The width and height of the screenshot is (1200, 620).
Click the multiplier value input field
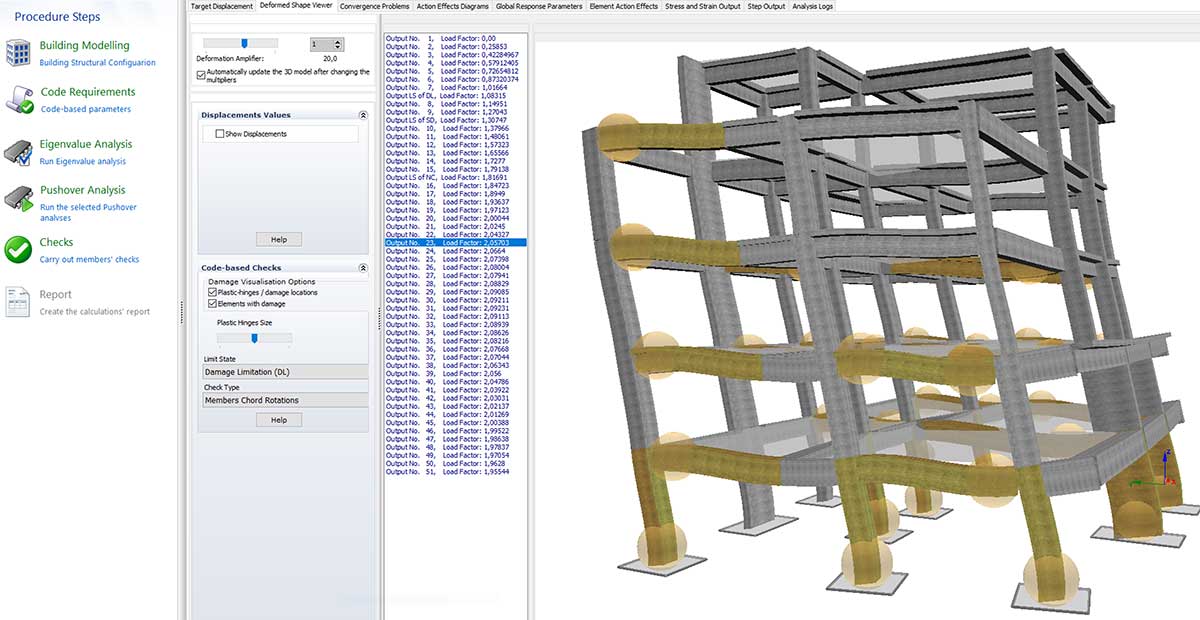pyautogui.click(x=321, y=45)
